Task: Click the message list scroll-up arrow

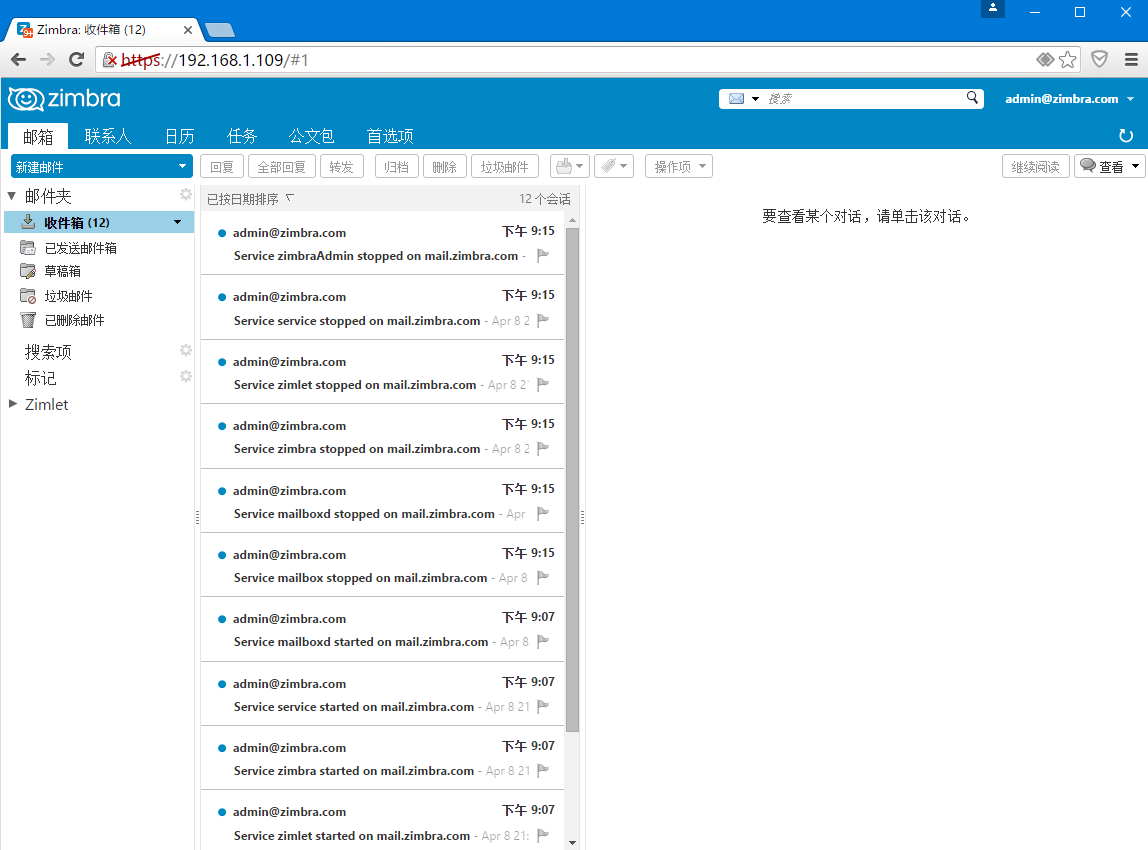Action: (573, 220)
